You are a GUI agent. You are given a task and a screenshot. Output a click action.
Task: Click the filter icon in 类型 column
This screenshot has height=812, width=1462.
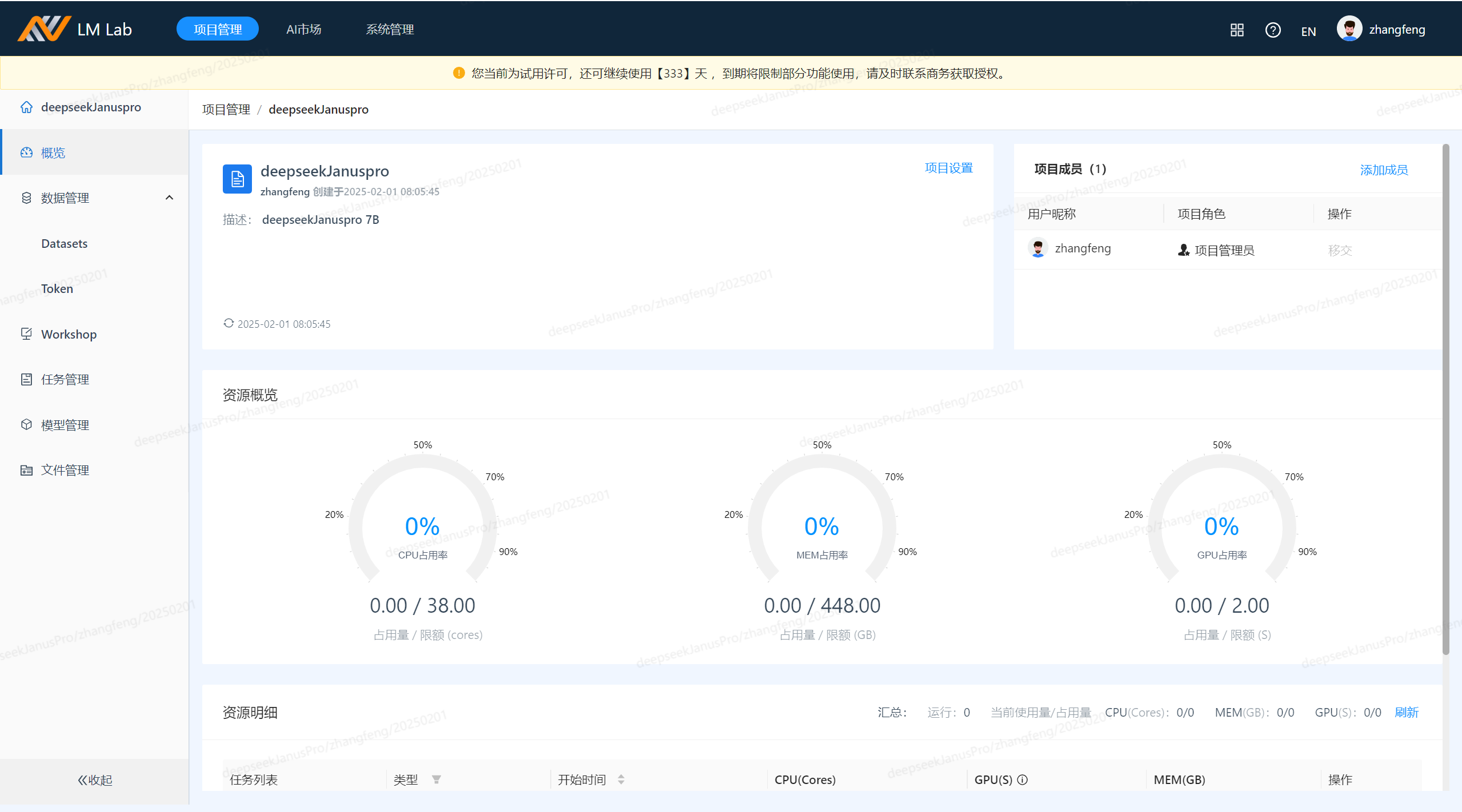click(x=436, y=779)
